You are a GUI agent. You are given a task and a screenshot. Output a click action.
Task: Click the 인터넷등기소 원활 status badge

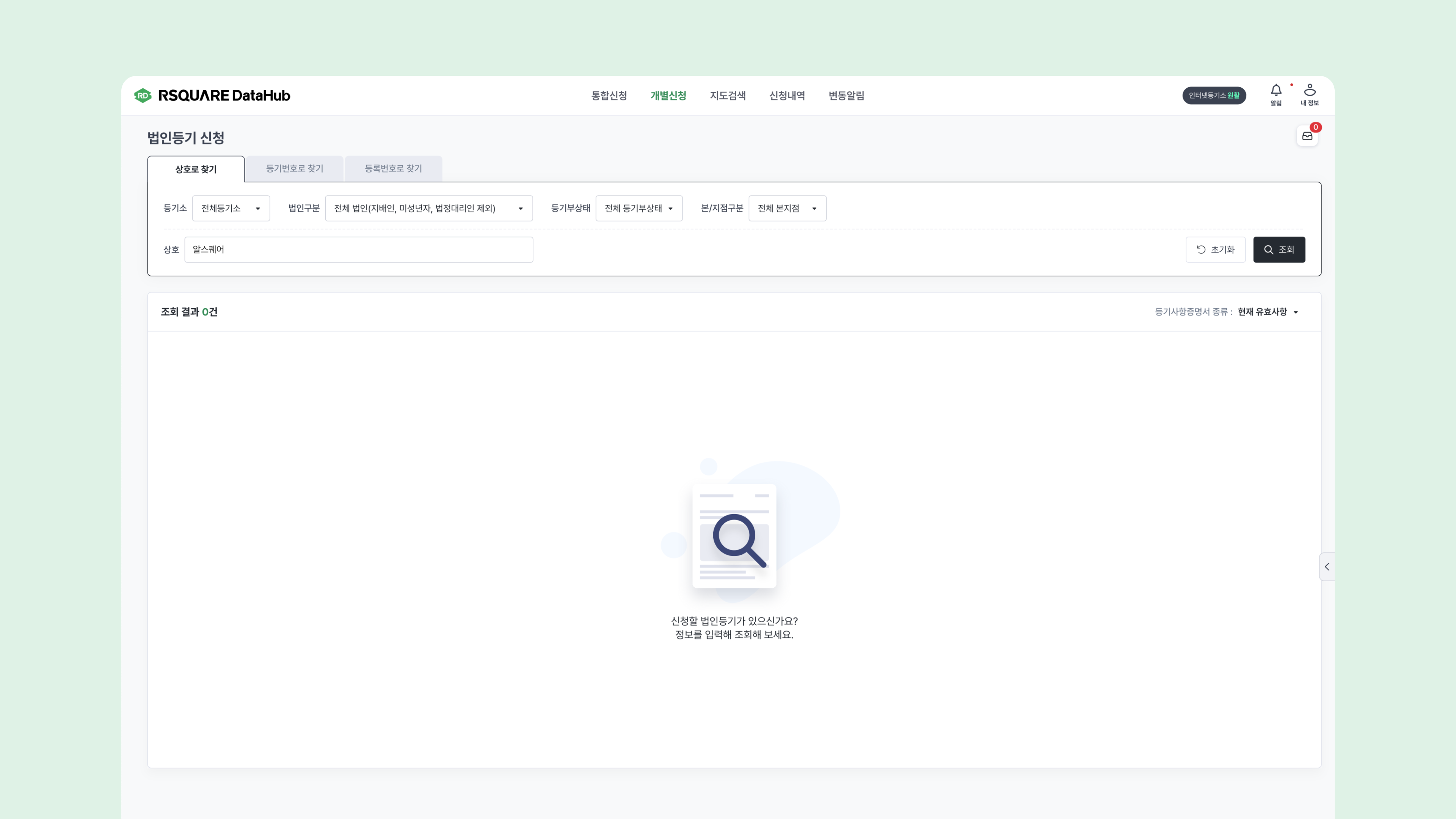[x=1213, y=96]
